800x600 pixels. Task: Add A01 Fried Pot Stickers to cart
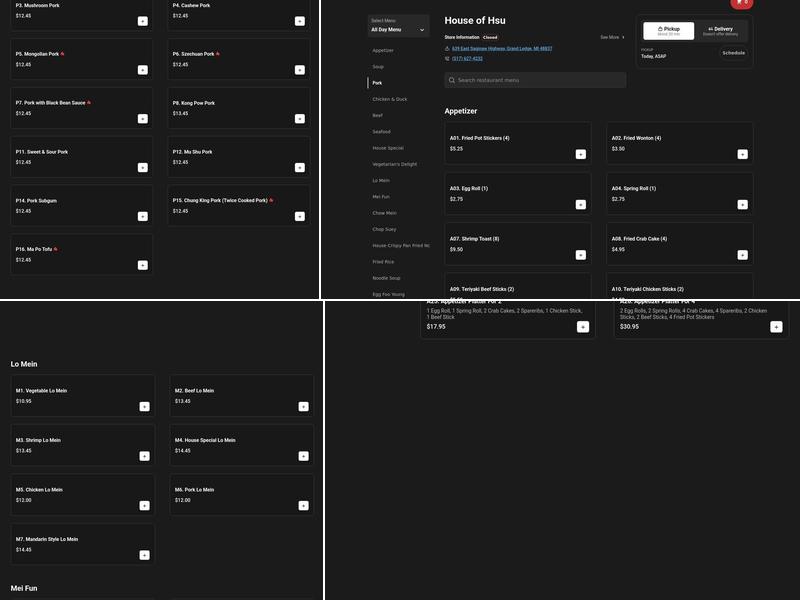coord(580,154)
